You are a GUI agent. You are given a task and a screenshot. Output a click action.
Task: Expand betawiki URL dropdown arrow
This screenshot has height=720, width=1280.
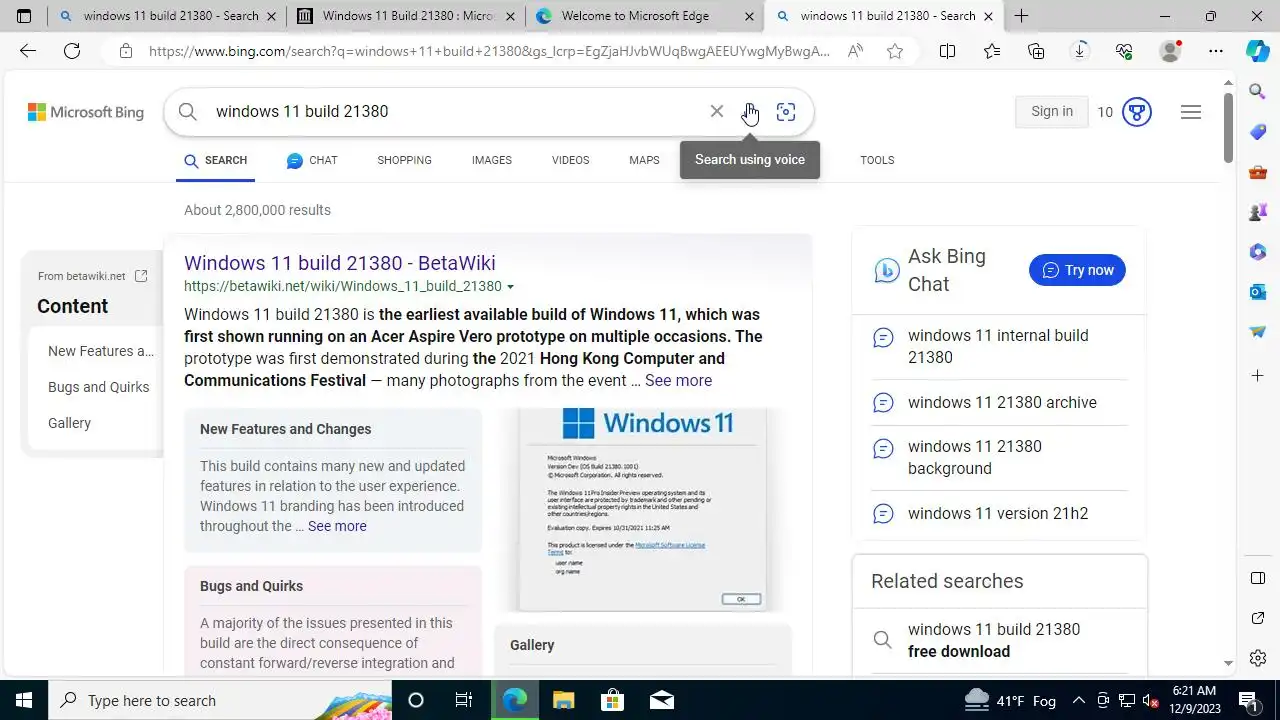pos(510,287)
